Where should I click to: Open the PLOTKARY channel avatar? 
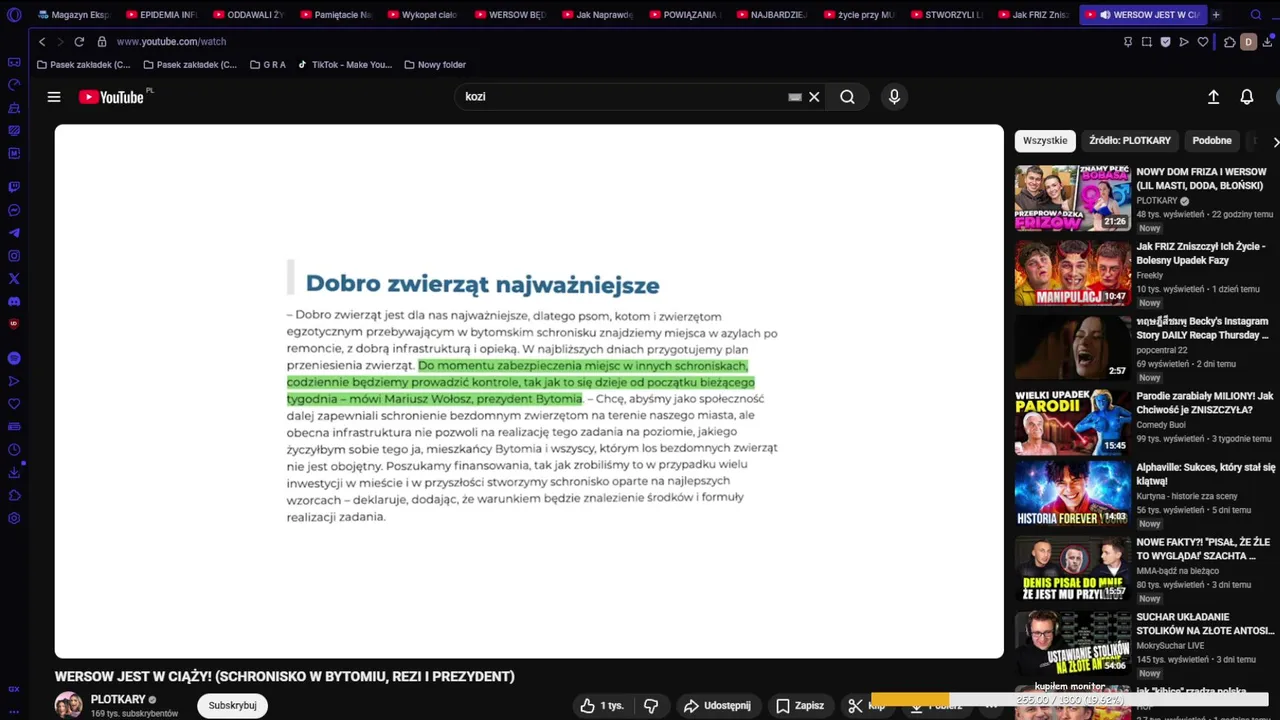coord(69,705)
